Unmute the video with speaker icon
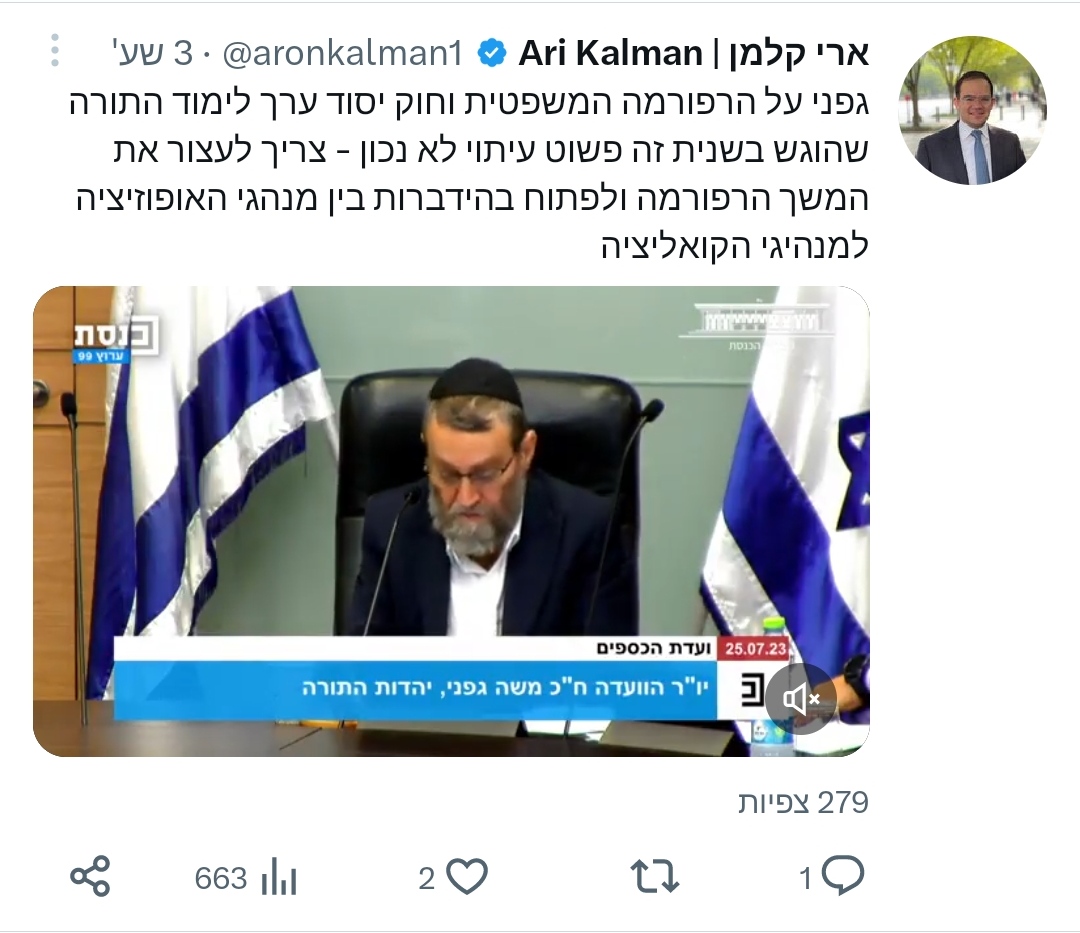The width and height of the screenshot is (1080, 933). [800, 699]
